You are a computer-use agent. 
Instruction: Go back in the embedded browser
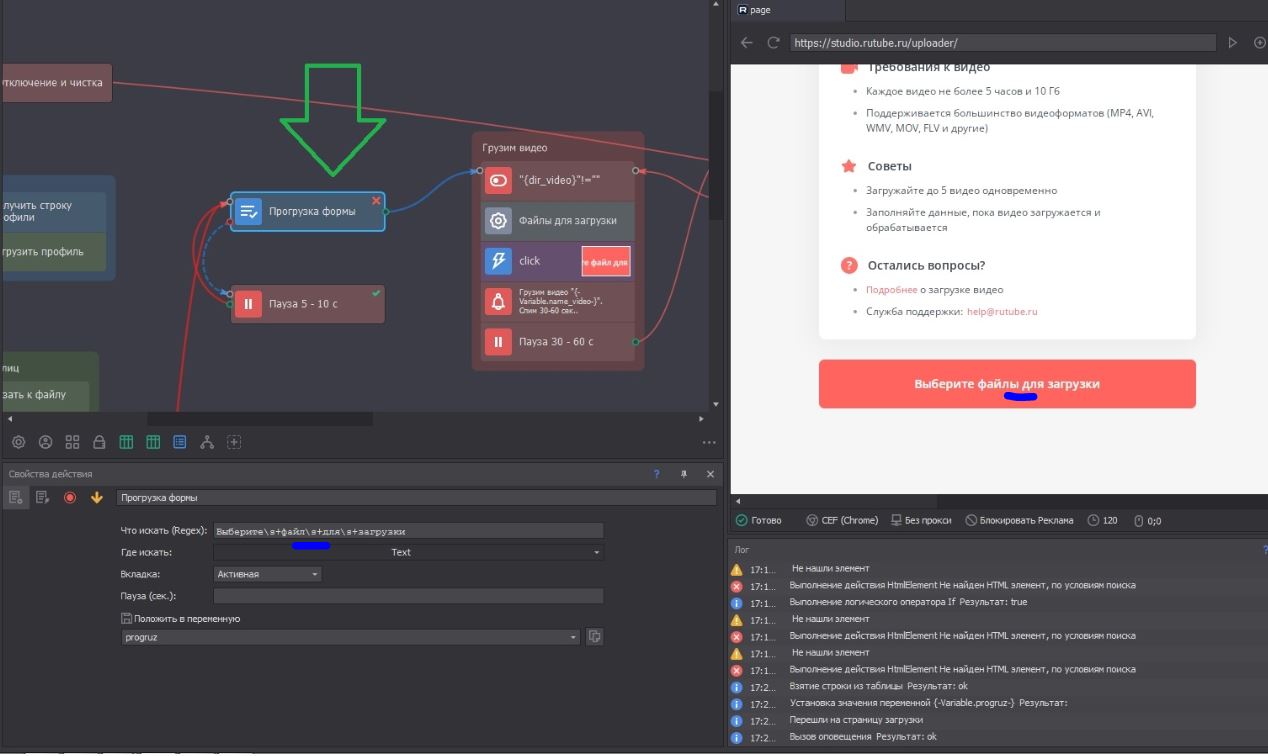[x=746, y=43]
